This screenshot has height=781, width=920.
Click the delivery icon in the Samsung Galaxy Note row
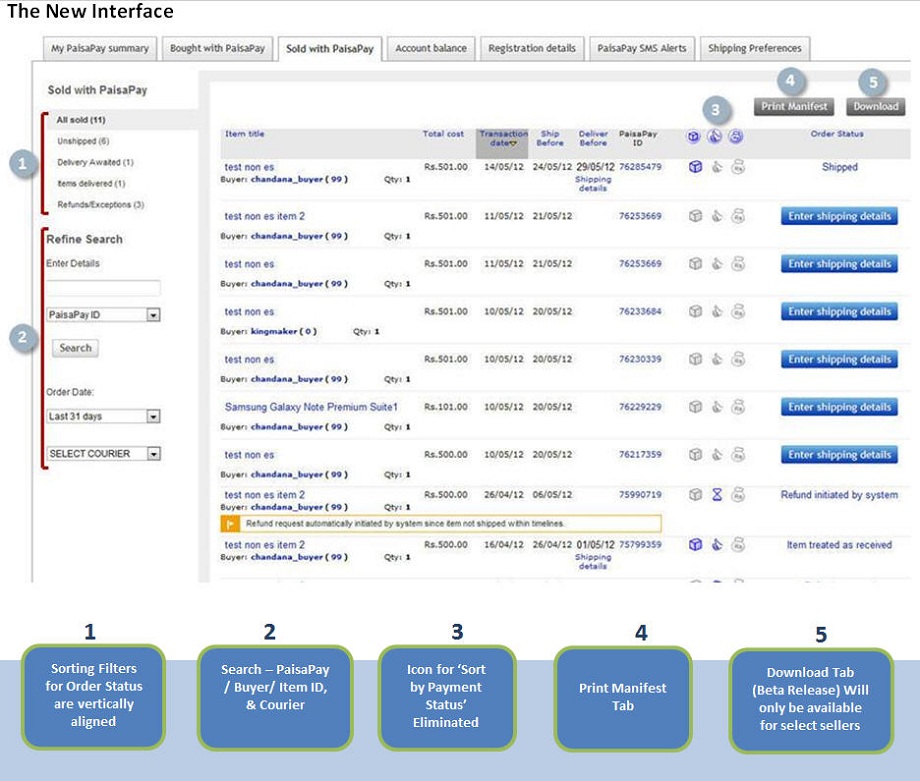click(x=716, y=407)
